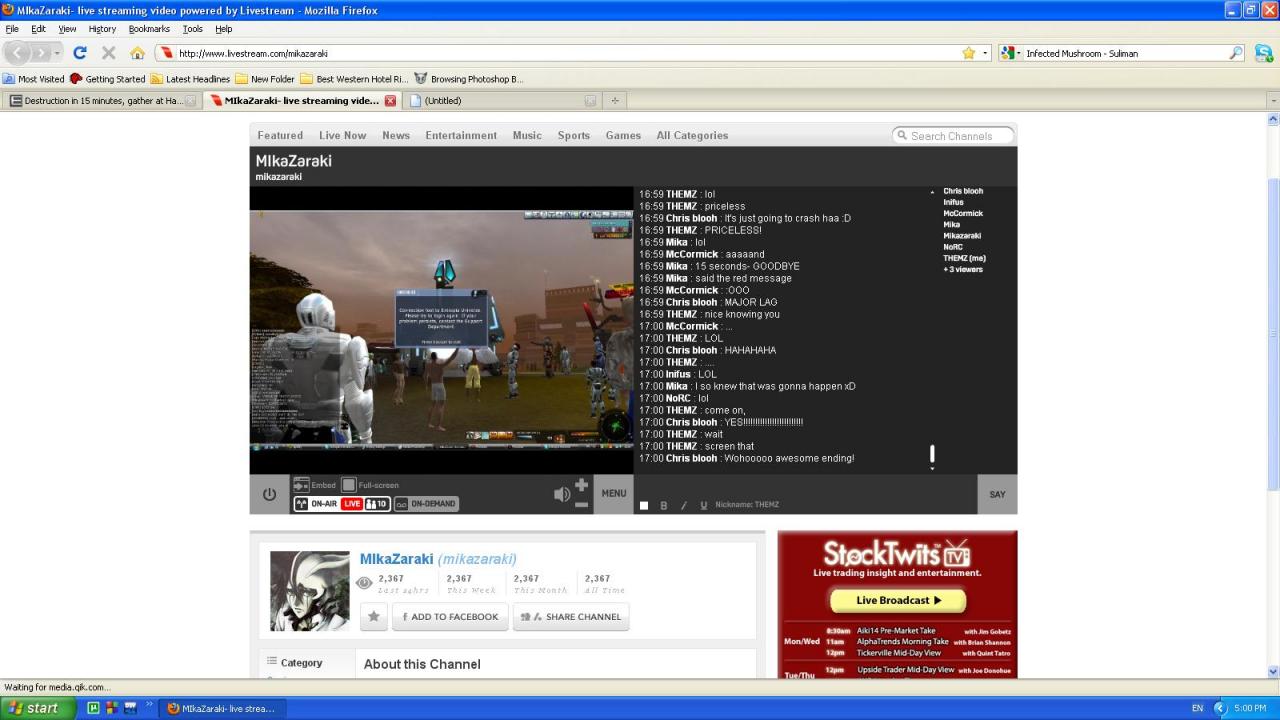Favorite the channel with the star button
The width and height of the screenshot is (1280, 720).
(374, 617)
